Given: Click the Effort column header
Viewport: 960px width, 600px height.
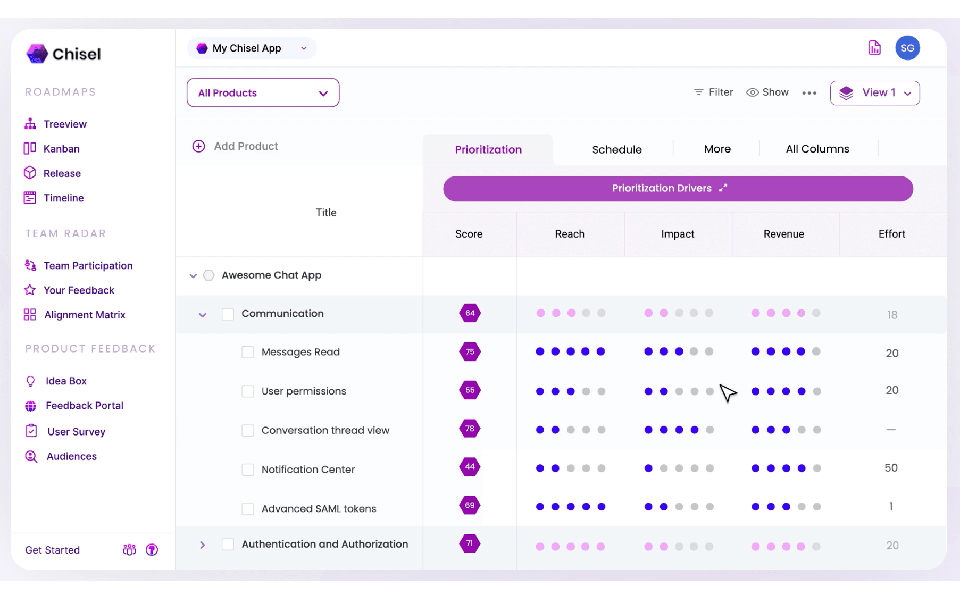Looking at the screenshot, I should pyautogui.click(x=891, y=234).
